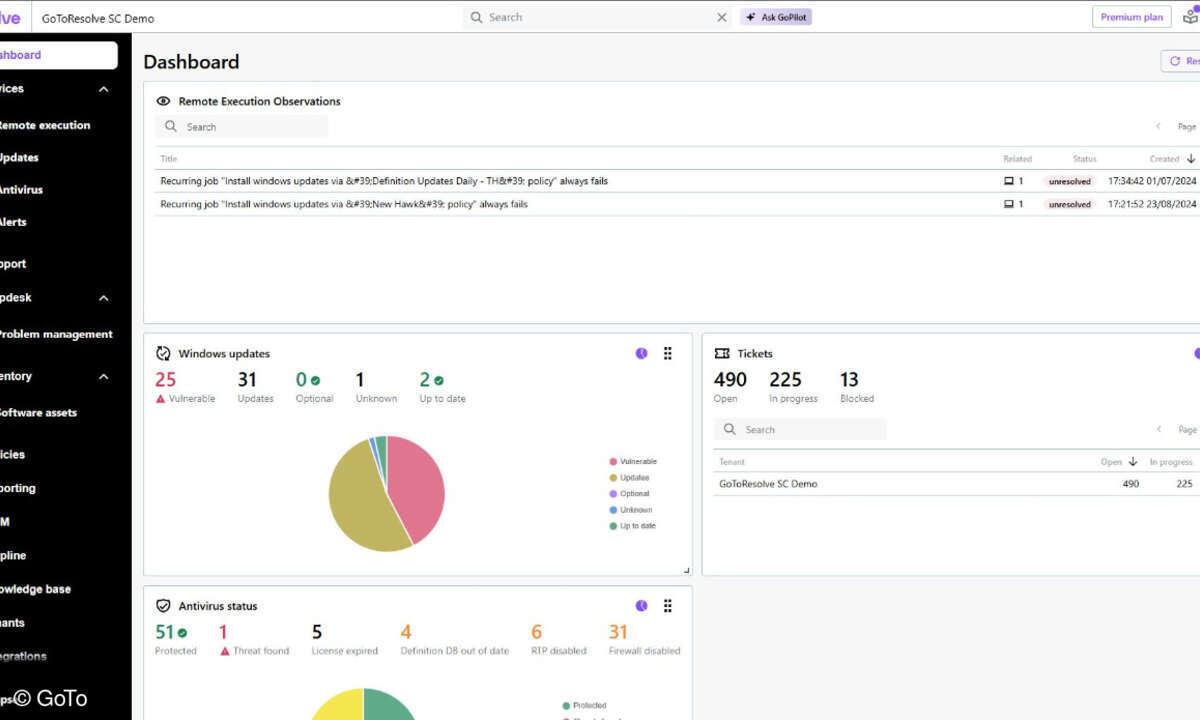Open Problem management in the sidebar
The height and width of the screenshot is (720, 1200).
coord(55,334)
